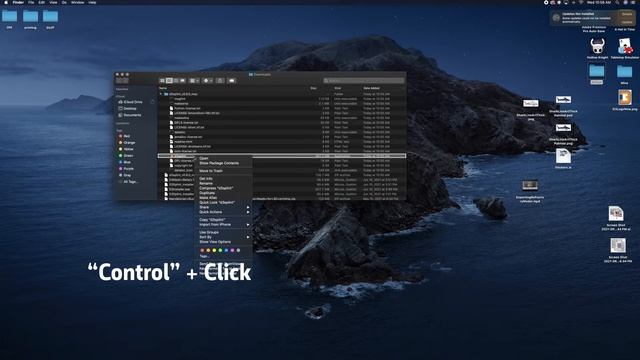
Task: Expand the Share submenu arrow
Action: 248,207
